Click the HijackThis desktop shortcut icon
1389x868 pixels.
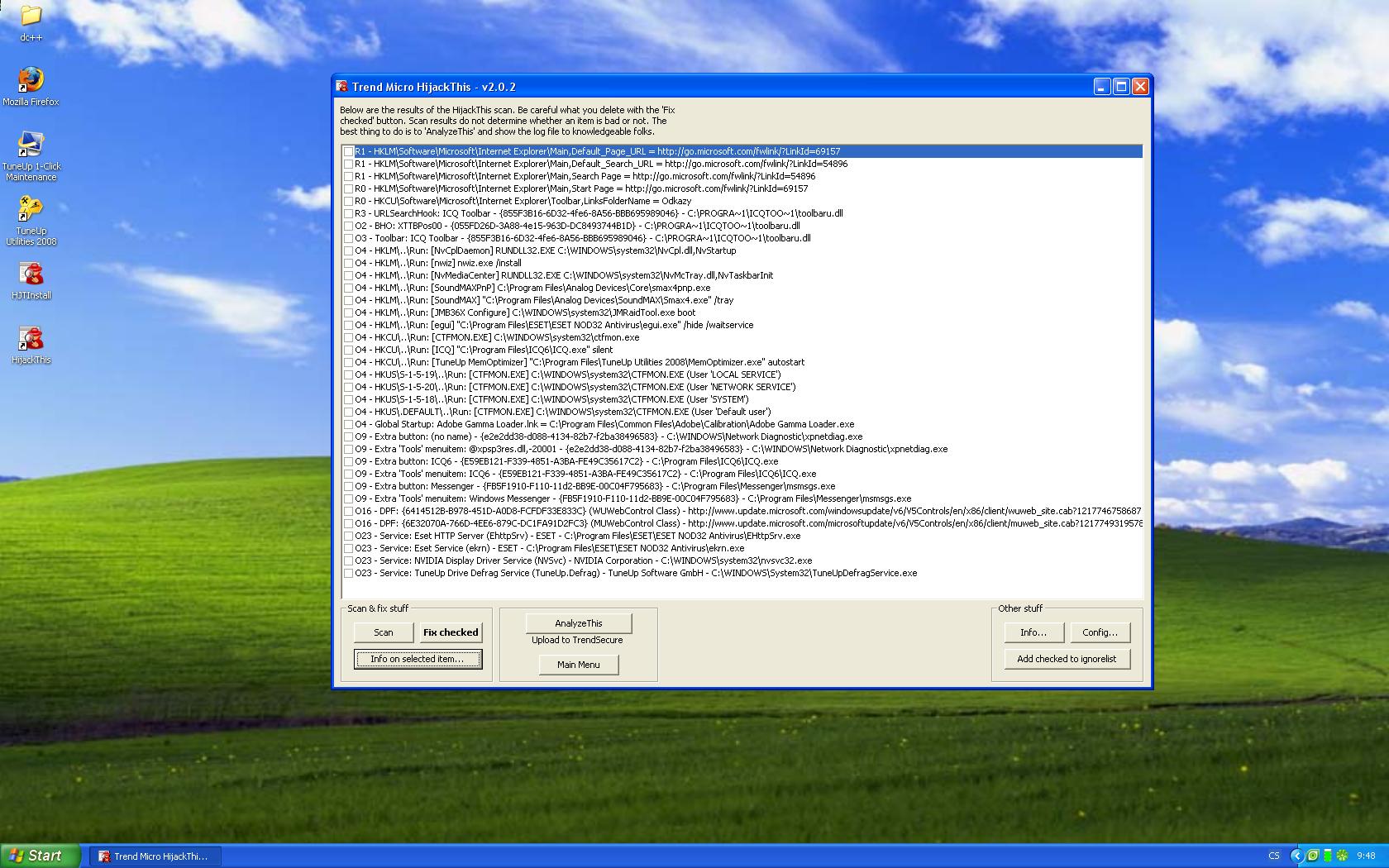(31, 339)
